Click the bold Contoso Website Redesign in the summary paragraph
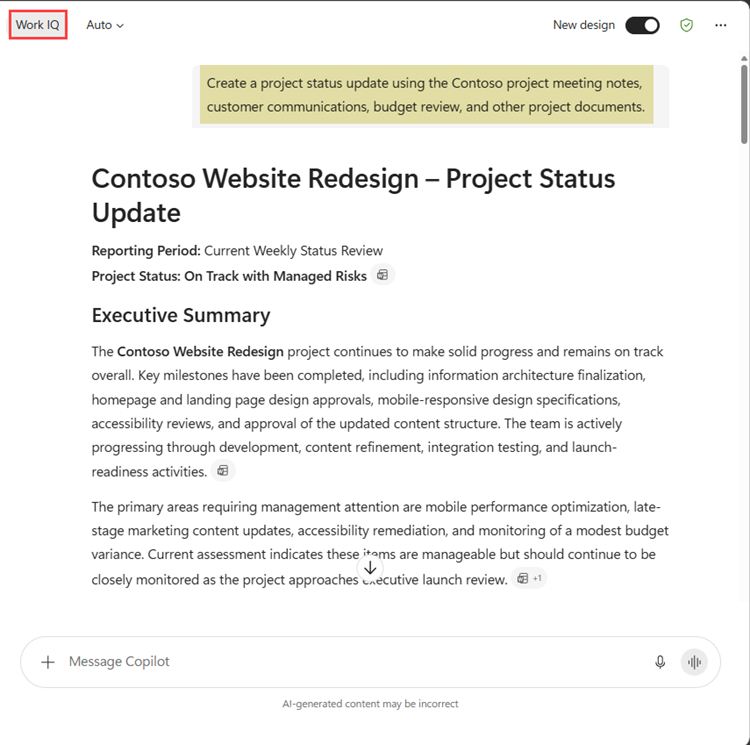 coord(200,351)
